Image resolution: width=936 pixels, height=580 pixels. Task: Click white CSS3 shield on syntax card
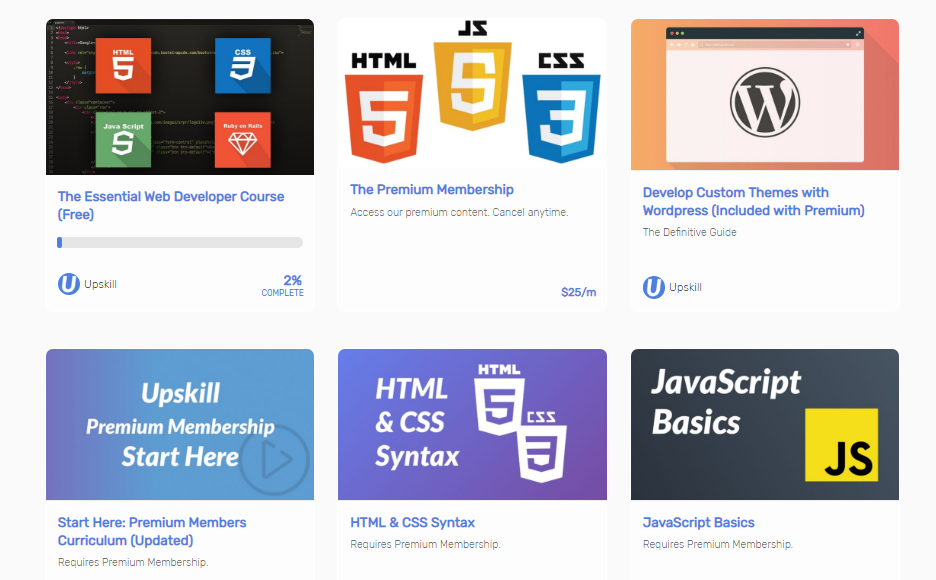pyautogui.click(x=541, y=453)
